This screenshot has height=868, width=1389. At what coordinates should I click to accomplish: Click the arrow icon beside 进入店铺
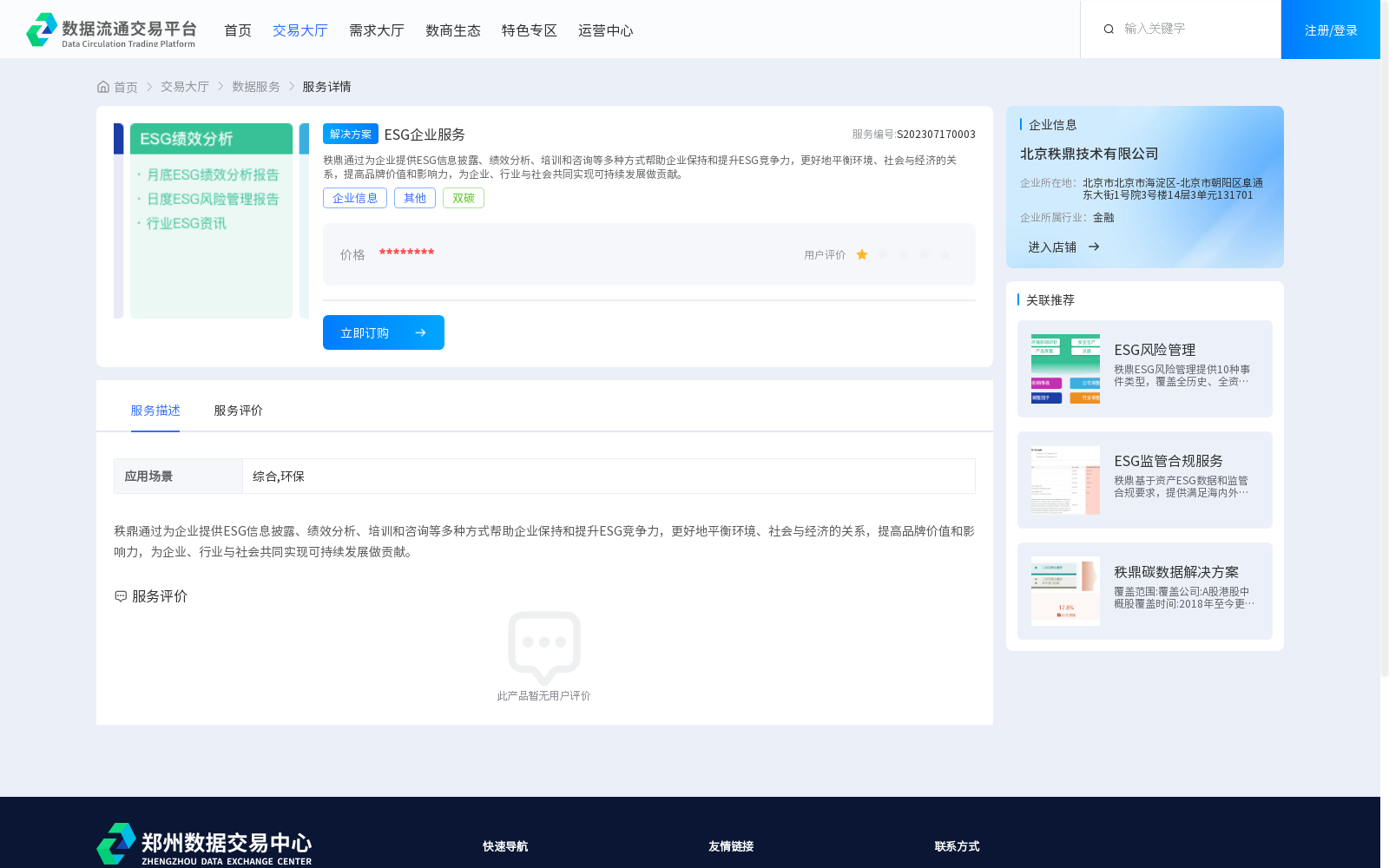click(1094, 247)
